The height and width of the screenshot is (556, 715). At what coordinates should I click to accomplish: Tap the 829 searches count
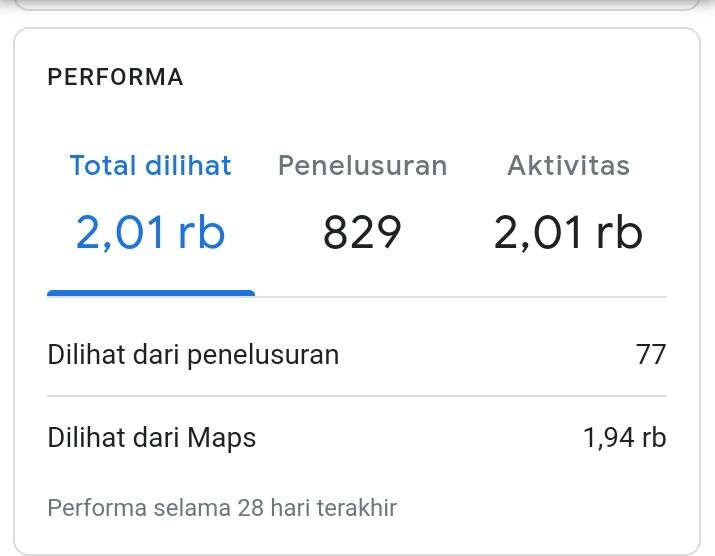[x=362, y=233]
